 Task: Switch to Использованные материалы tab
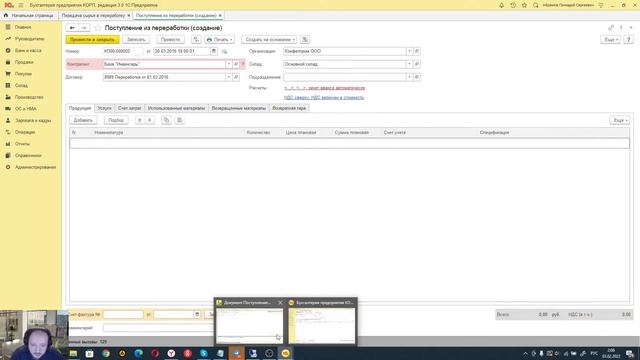pos(176,108)
